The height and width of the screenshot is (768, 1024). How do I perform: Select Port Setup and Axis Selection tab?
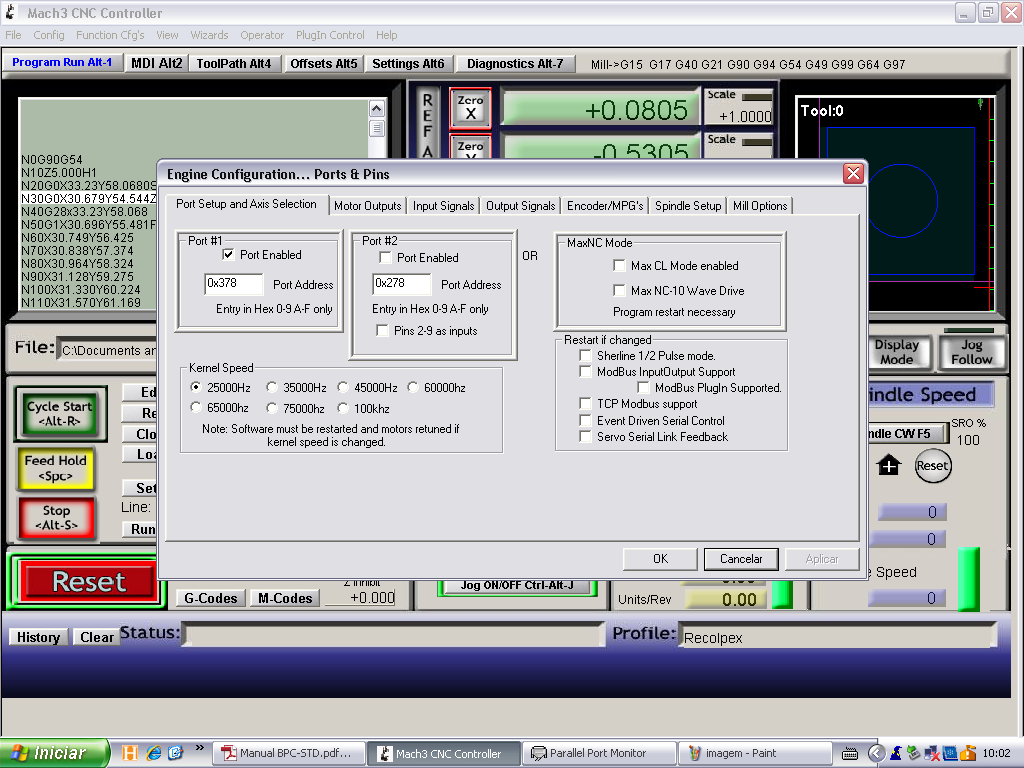pos(246,204)
